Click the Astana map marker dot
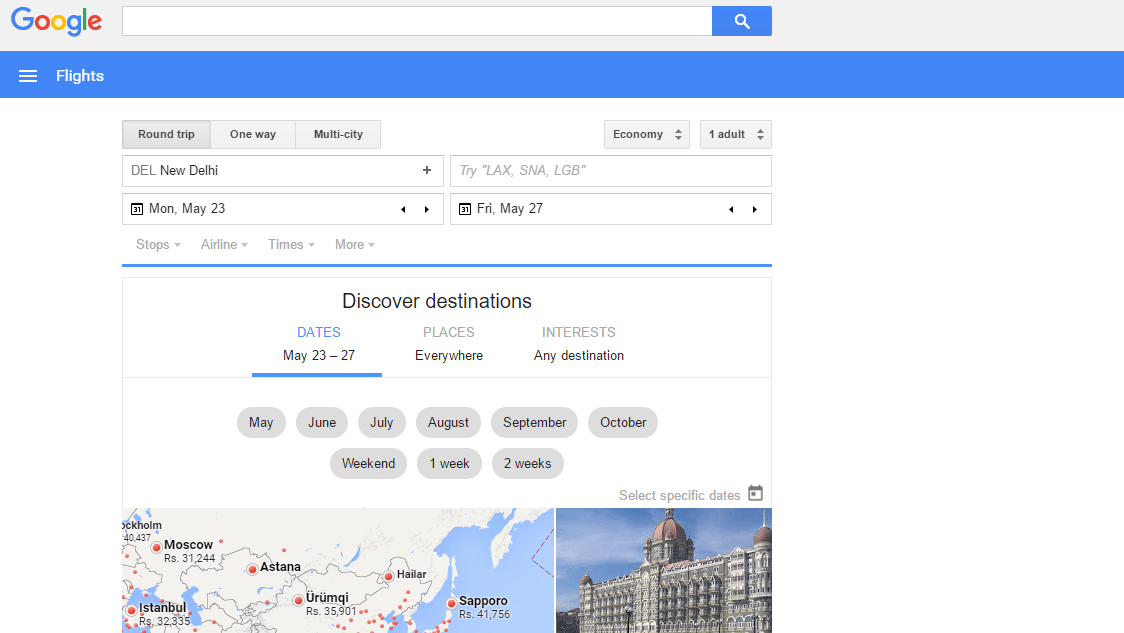The height and width of the screenshot is (633, 1124). click(252, 569)
